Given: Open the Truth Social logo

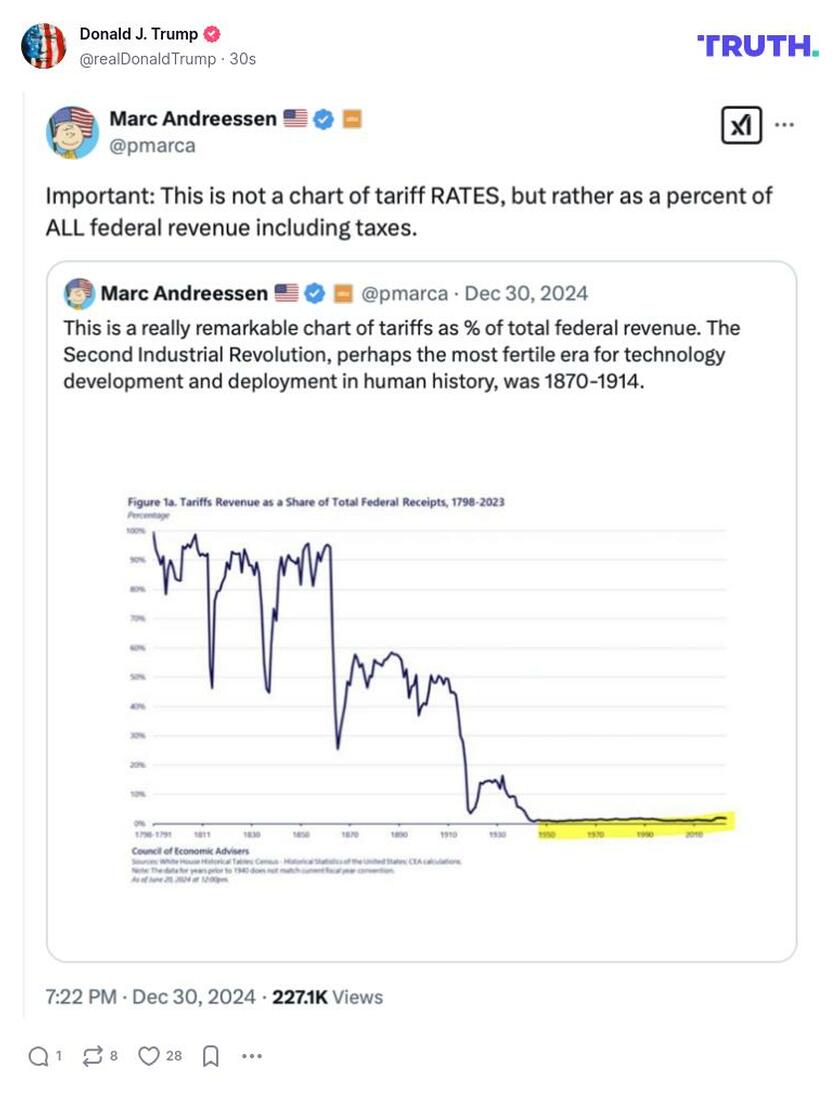Looking at the screenshot, I should tap(757, 45).
